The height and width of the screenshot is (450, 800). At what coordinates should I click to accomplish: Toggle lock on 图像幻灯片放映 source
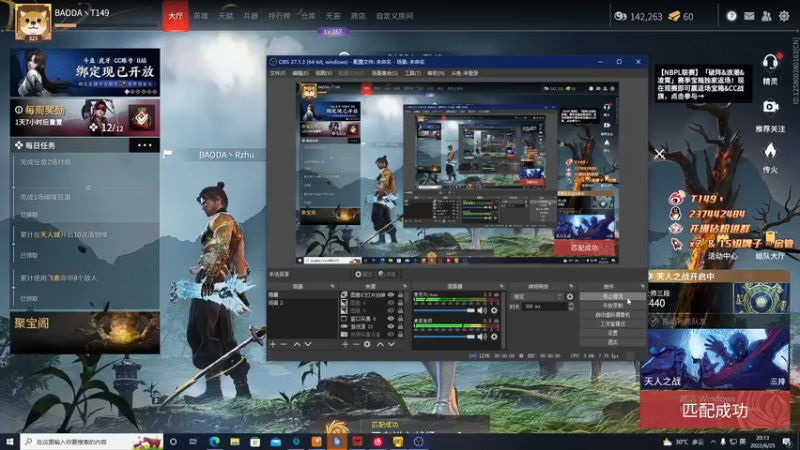401,295
